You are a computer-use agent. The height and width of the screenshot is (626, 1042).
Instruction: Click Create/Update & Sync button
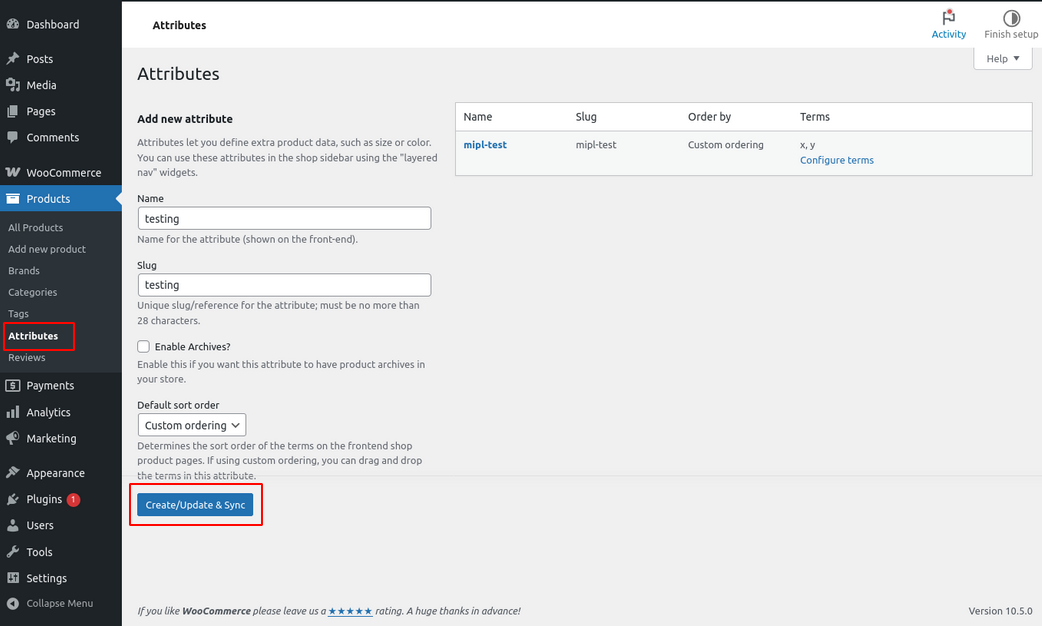[x=195, y=505]
